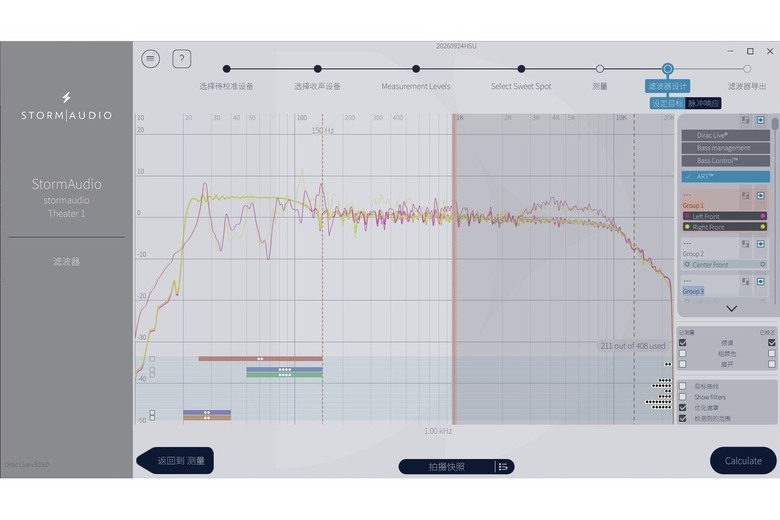Switch to the 设定目标 sub-tab
780x520 pixels.
(668, 104)
